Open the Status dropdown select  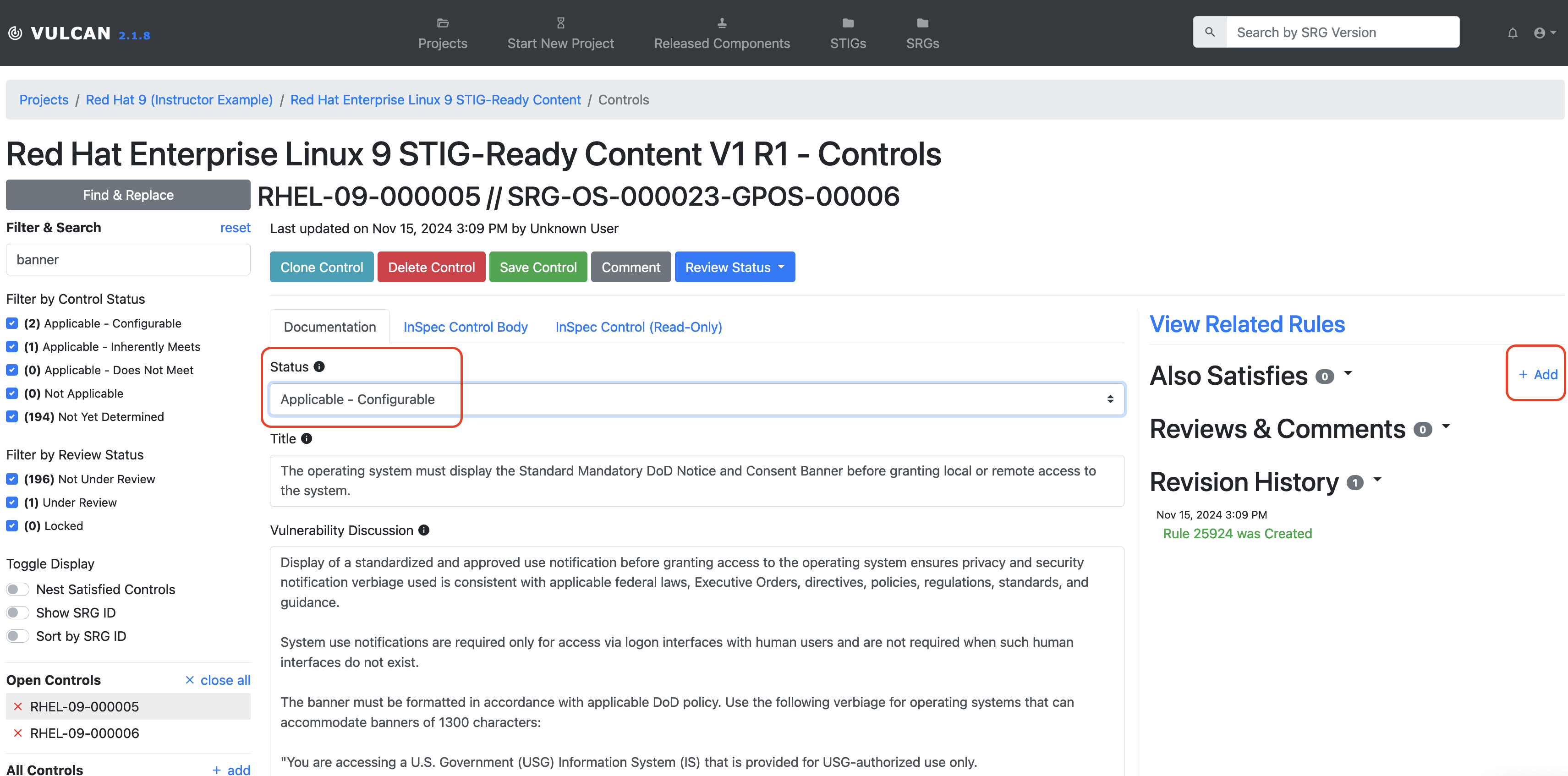click(696, 399)
